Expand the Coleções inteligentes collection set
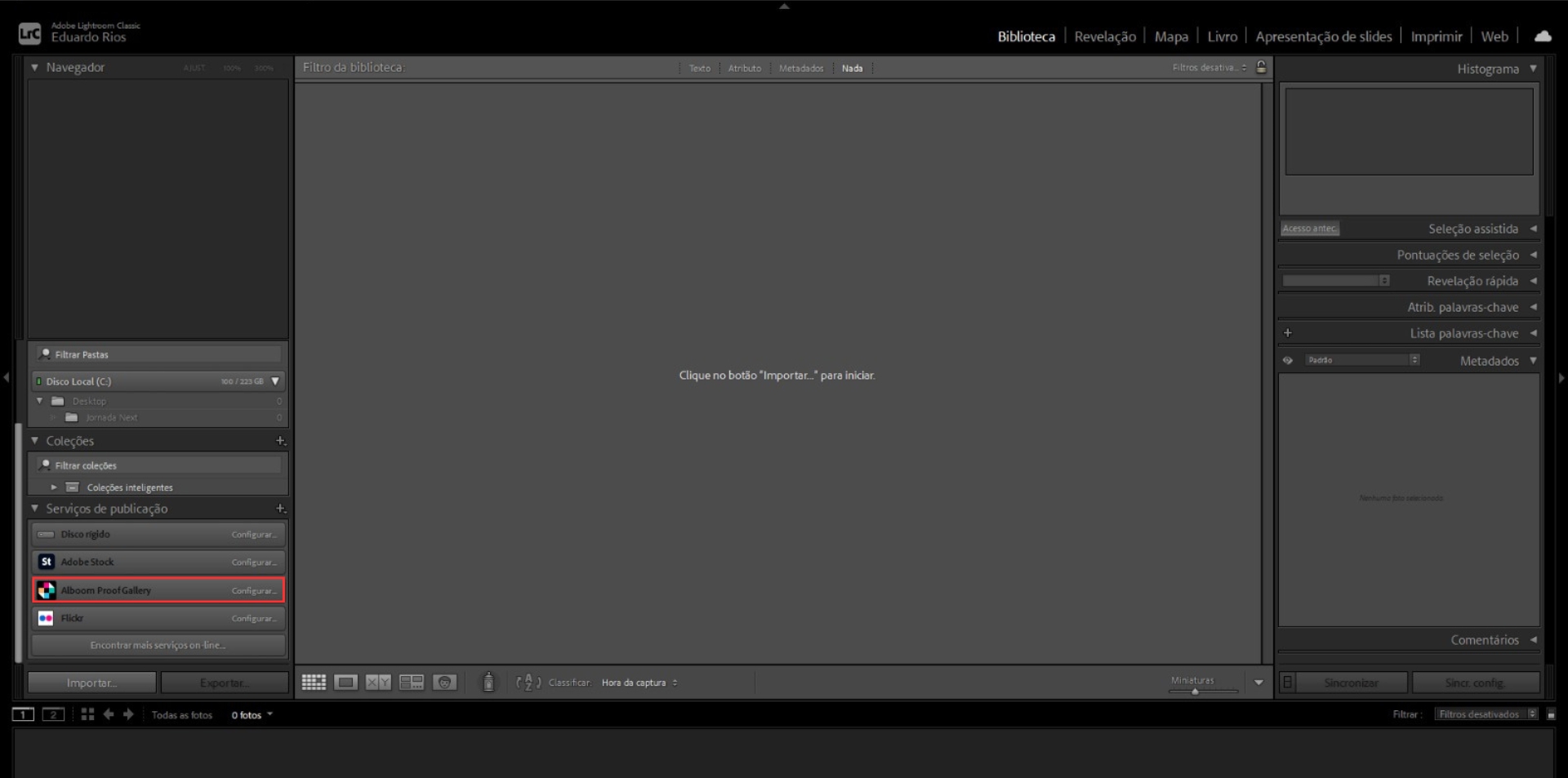The height and width of the screenshot is (778, 1568). pos(54,487)
